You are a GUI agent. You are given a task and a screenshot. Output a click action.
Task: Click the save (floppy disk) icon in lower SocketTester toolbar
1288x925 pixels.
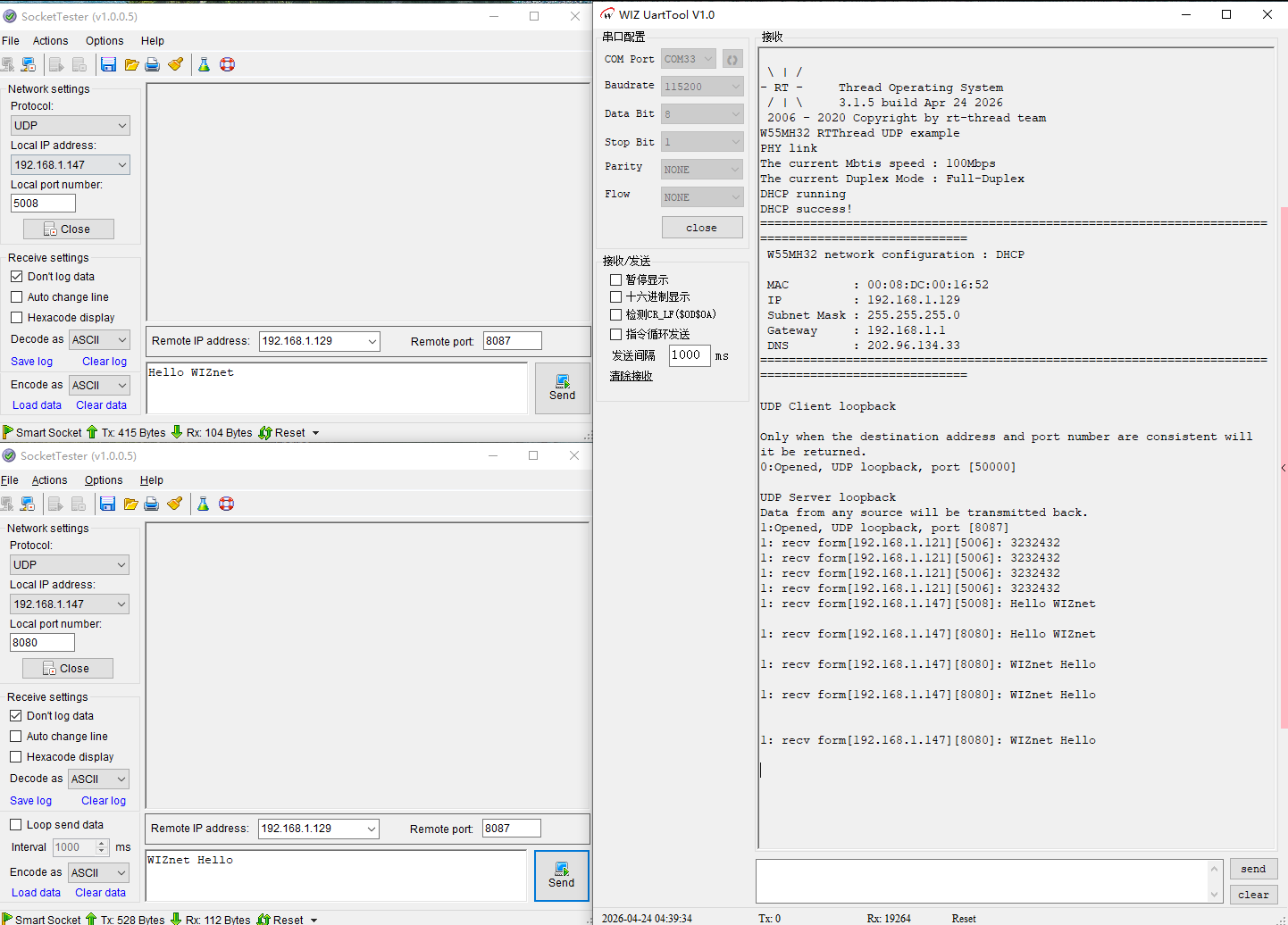tap(108, 504)
